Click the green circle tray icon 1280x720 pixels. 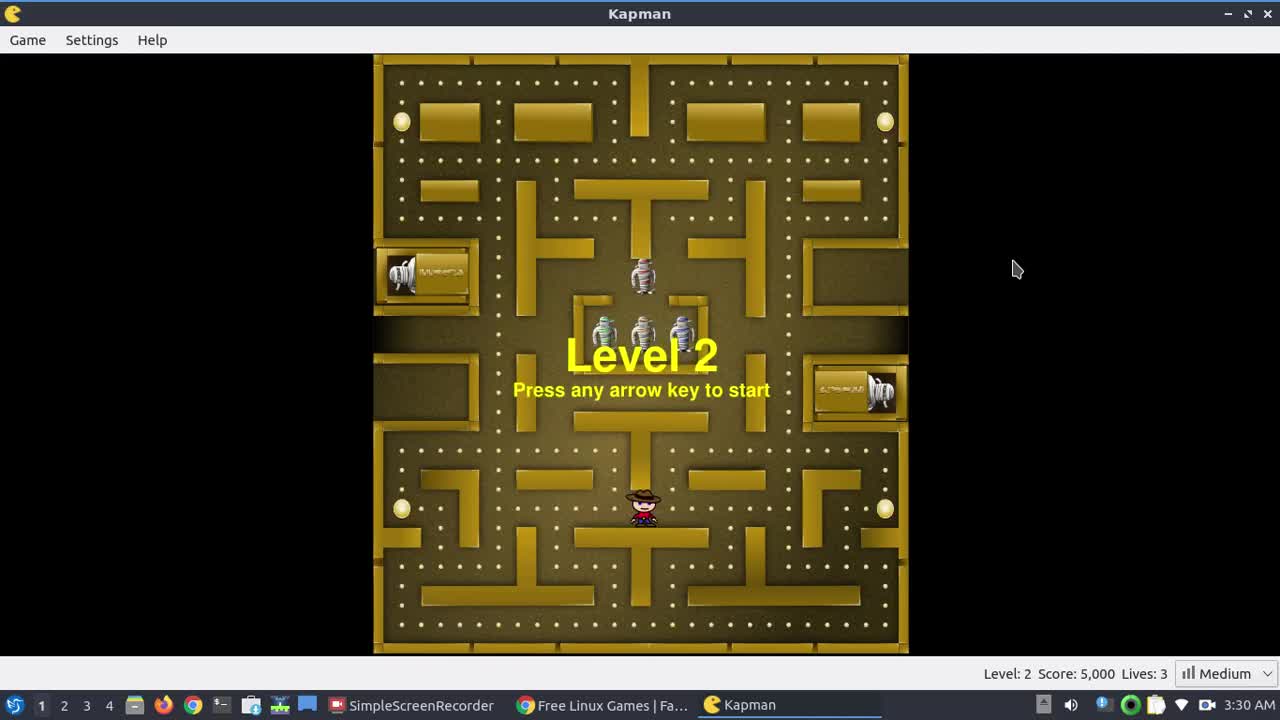[x=1130, y=705]
